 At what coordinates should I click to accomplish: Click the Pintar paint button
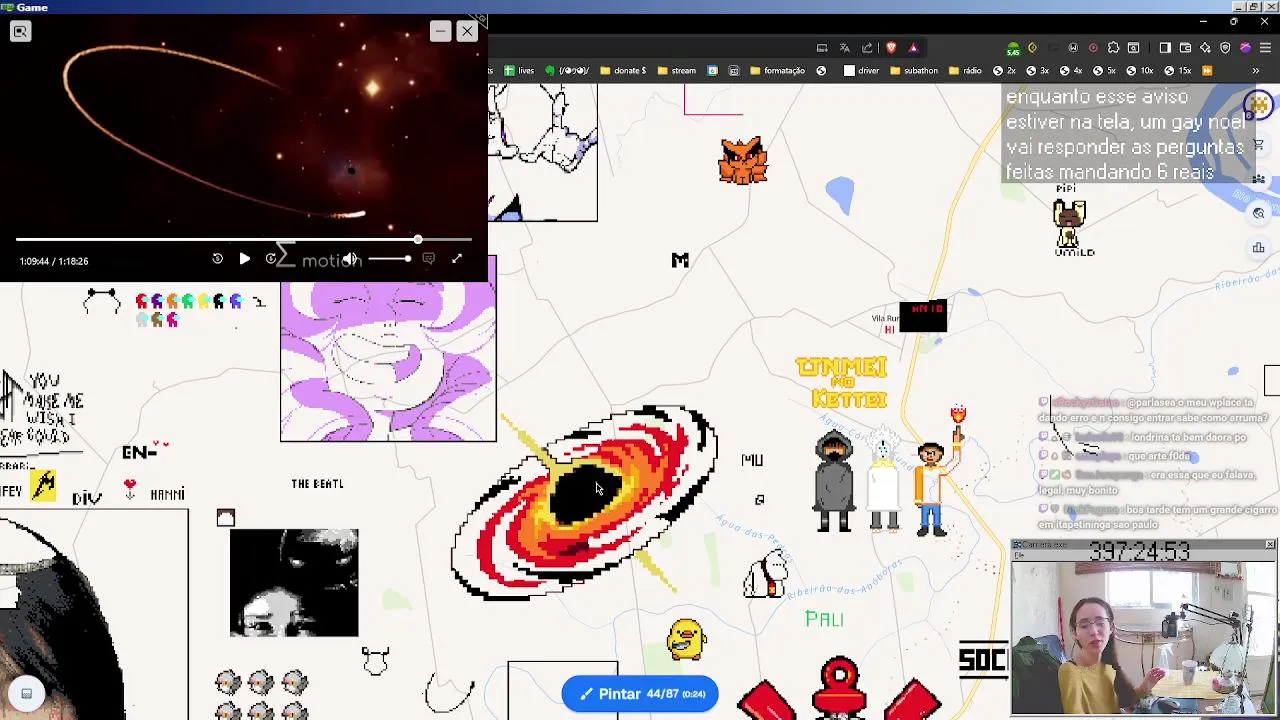point(640,694)
